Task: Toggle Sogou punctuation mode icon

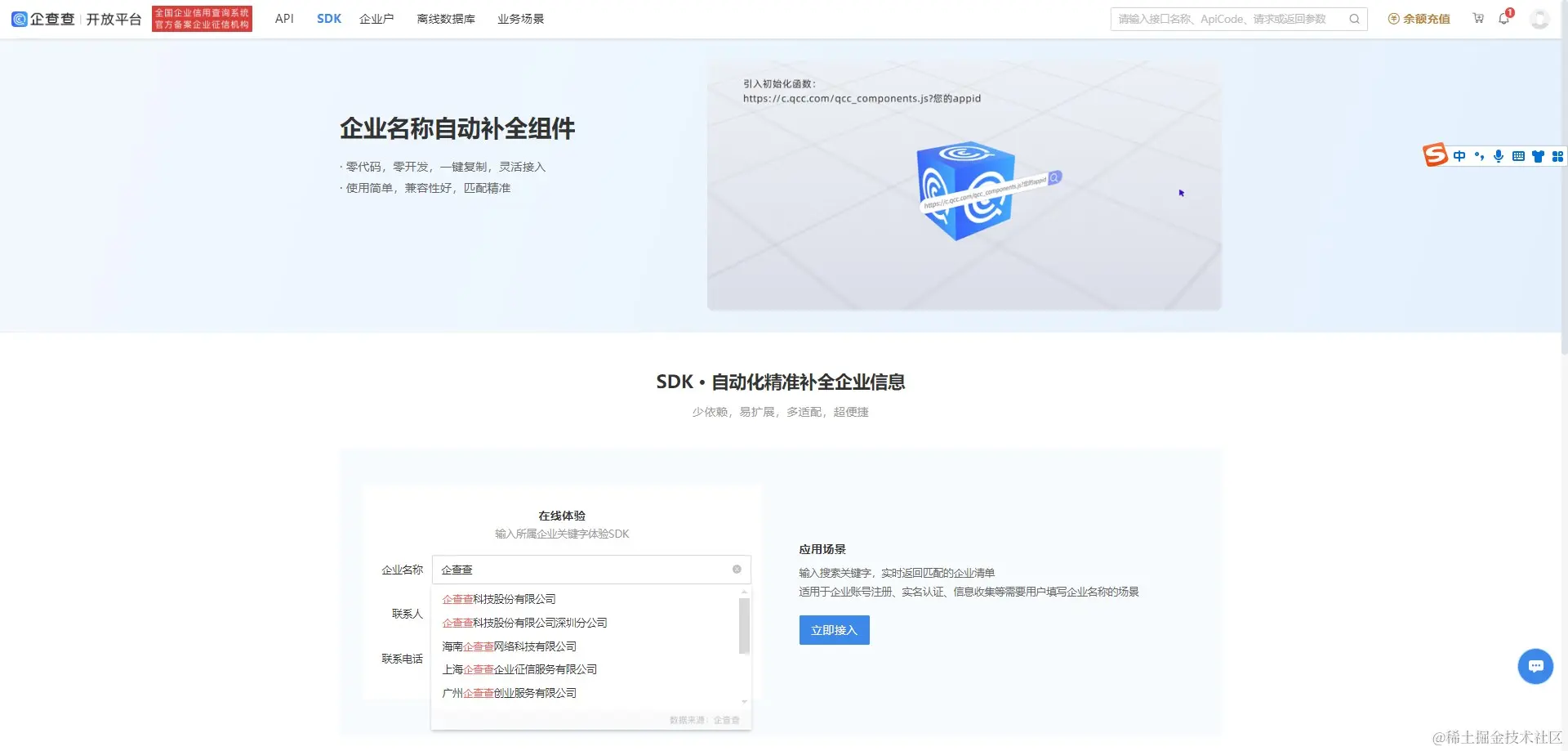Action: pyautogui.click(x=1479, y=156)
